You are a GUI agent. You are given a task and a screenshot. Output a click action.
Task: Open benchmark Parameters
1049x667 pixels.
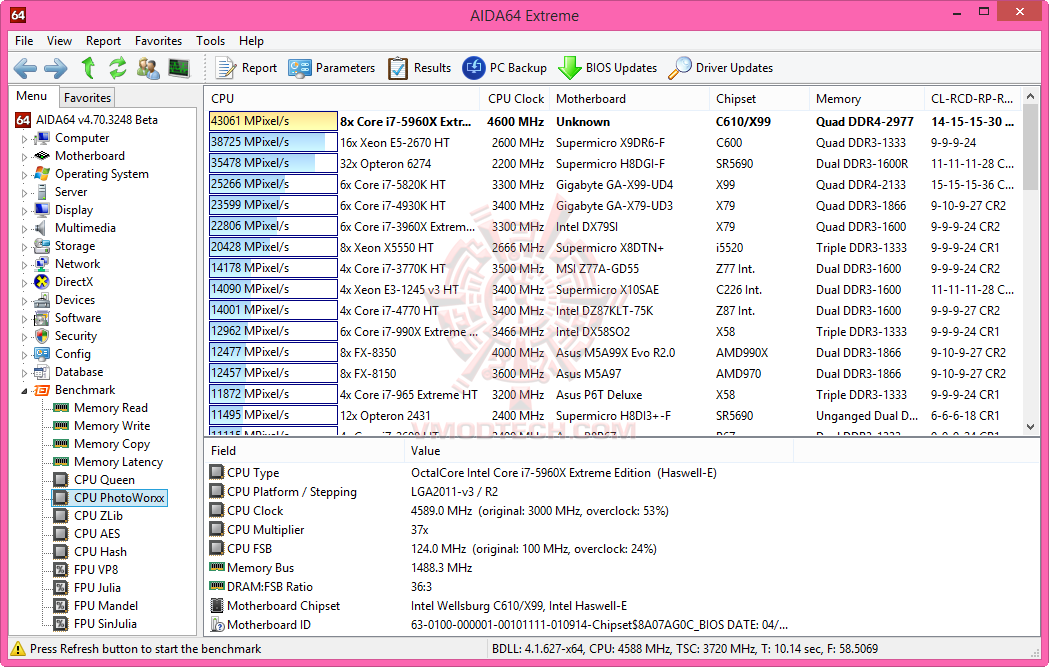[331, 68]
